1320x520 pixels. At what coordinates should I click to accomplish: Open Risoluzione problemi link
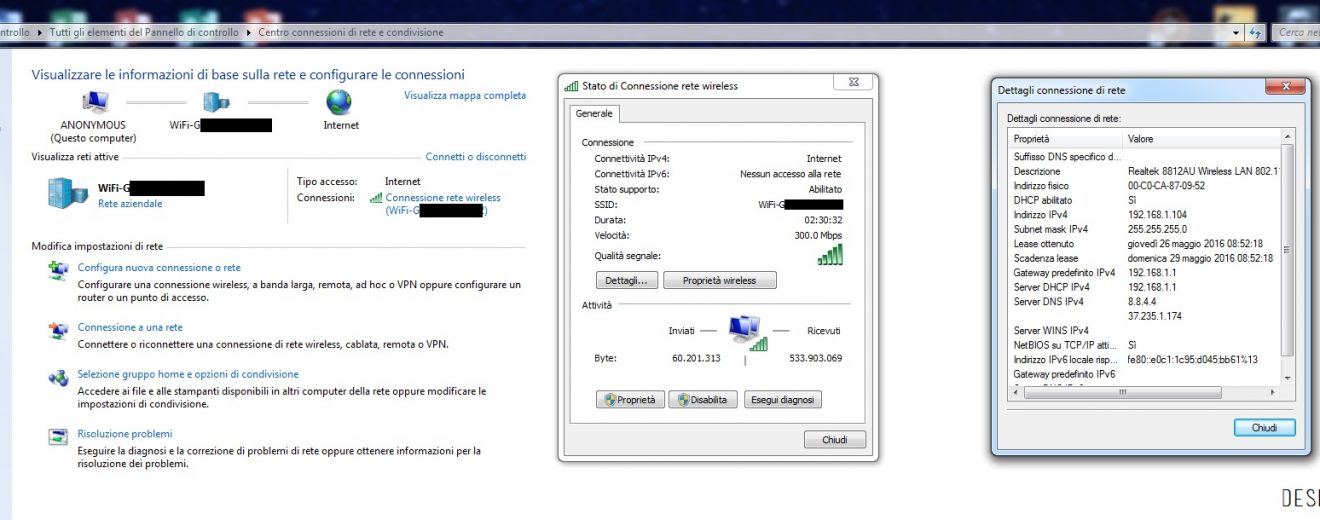(x=125, y=434)
